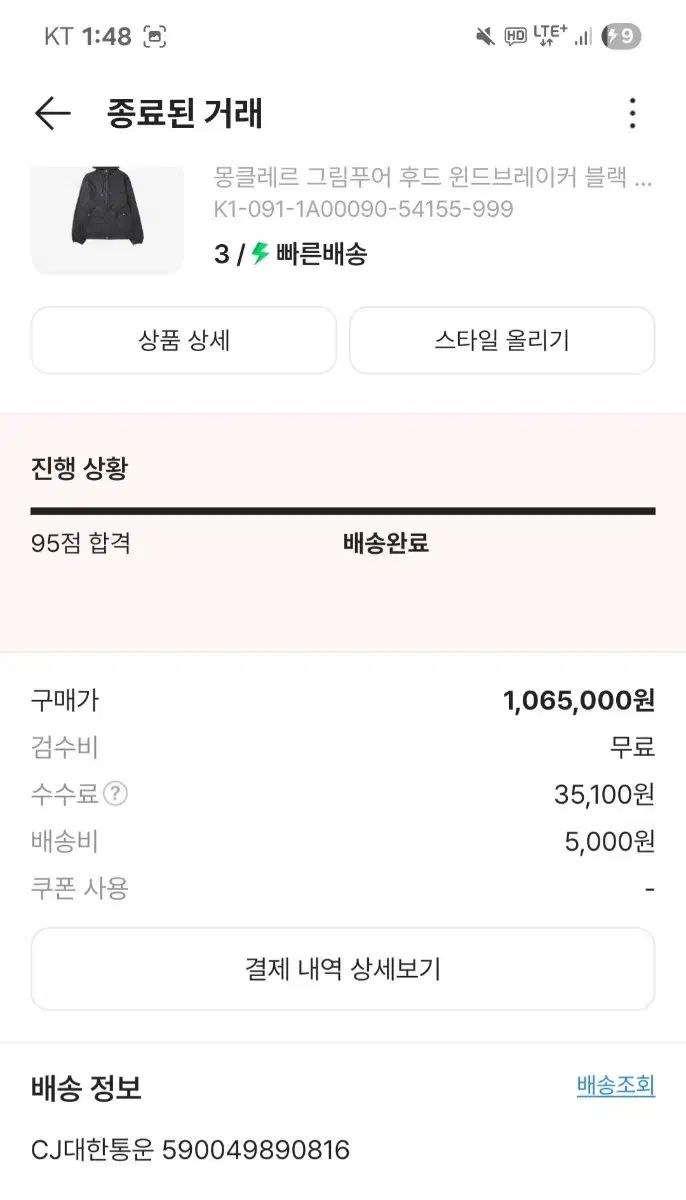Tap the black delivery progress bar
Screen dimensions: 686x1200
click(343, 511)
